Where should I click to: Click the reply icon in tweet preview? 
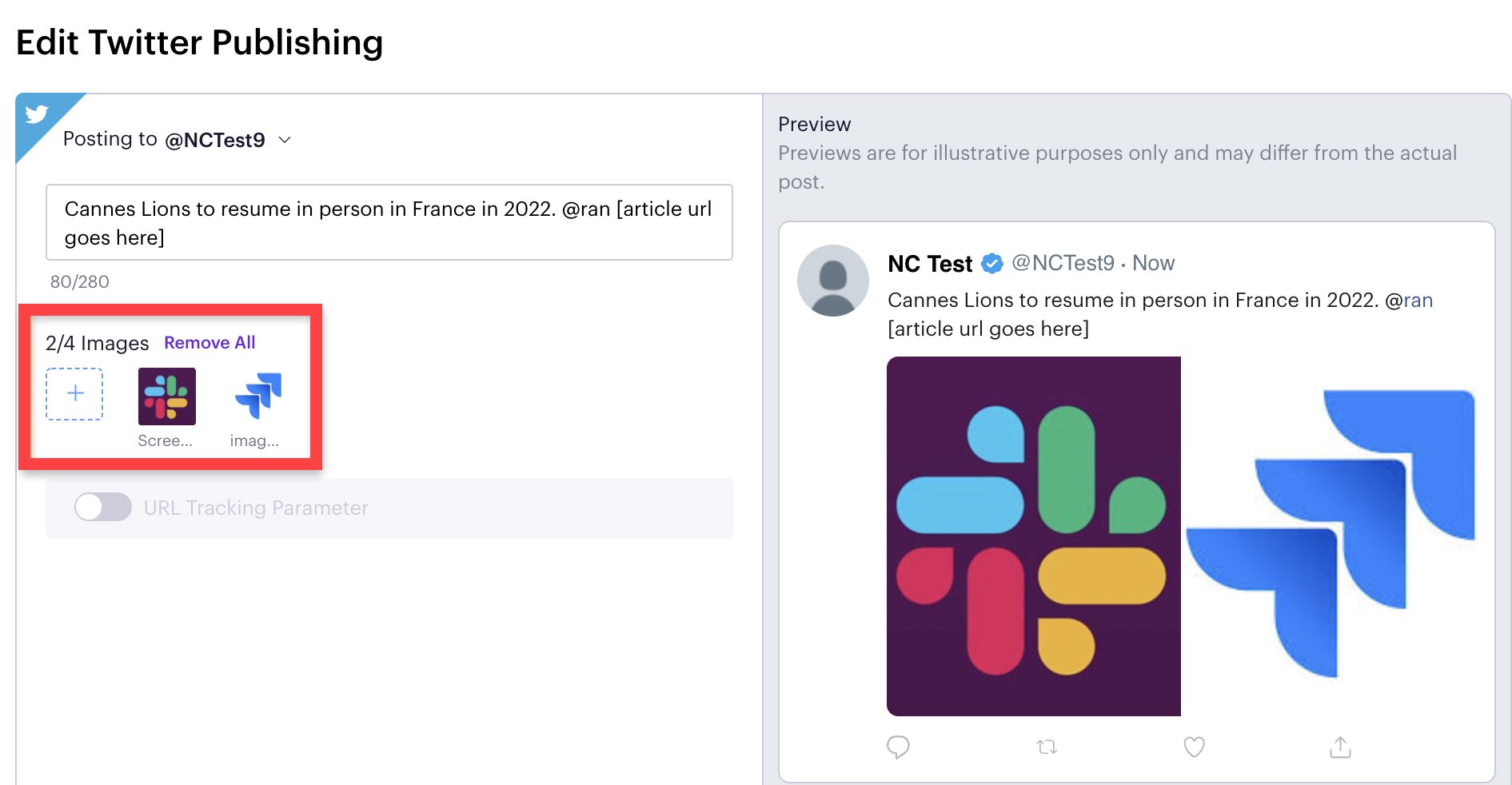point(898,747)
